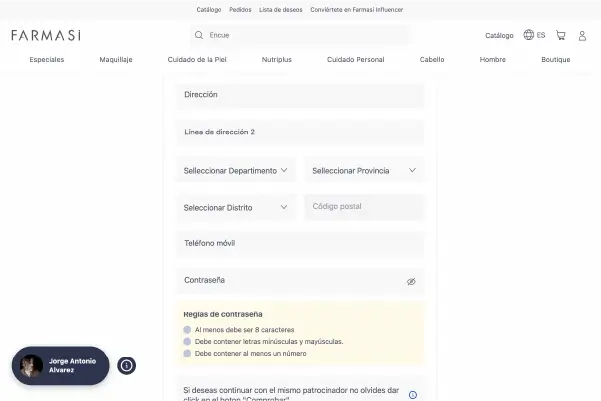Open the Maquillaje menu

pyautogui.click(x=116, y=60)
